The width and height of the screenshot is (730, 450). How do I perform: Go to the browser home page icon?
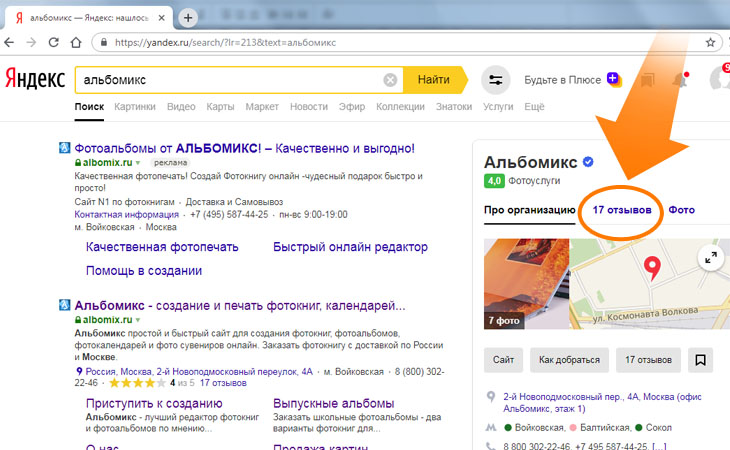(x=76, y=43)
